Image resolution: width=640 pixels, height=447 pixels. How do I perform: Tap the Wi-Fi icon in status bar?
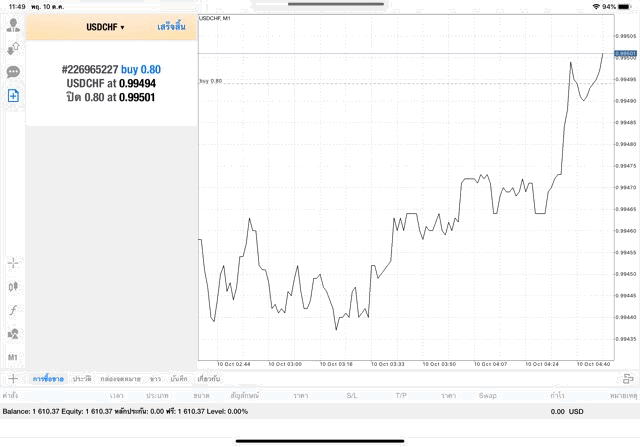596,7
